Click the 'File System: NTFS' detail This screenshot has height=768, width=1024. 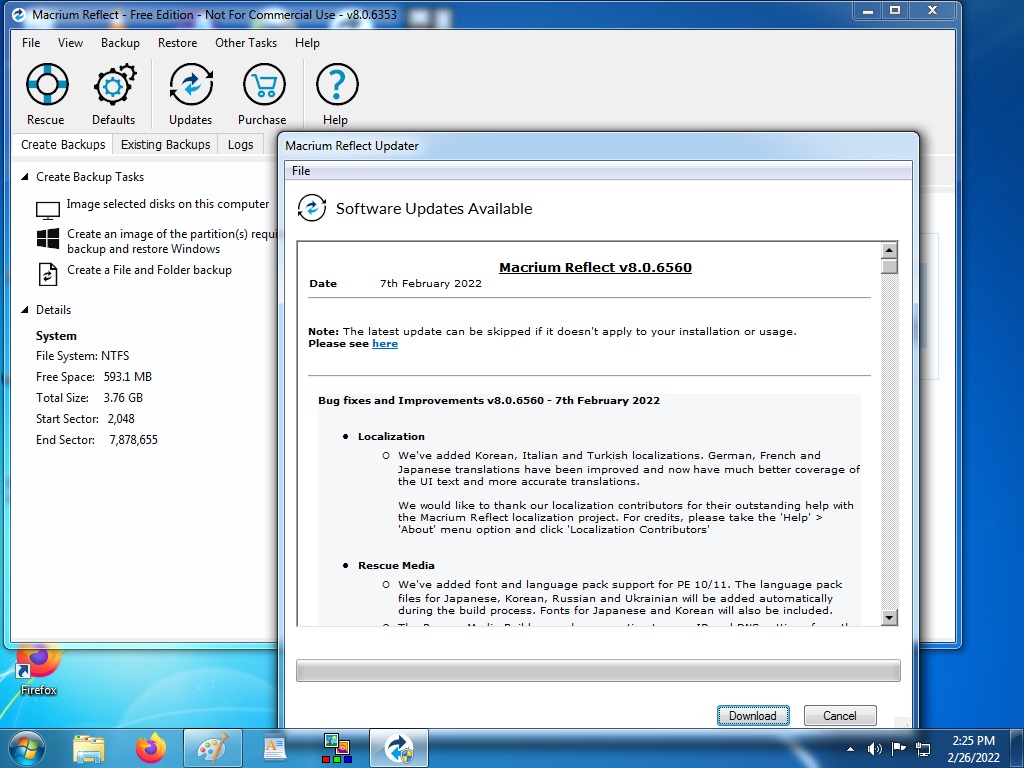coord(82,356)
